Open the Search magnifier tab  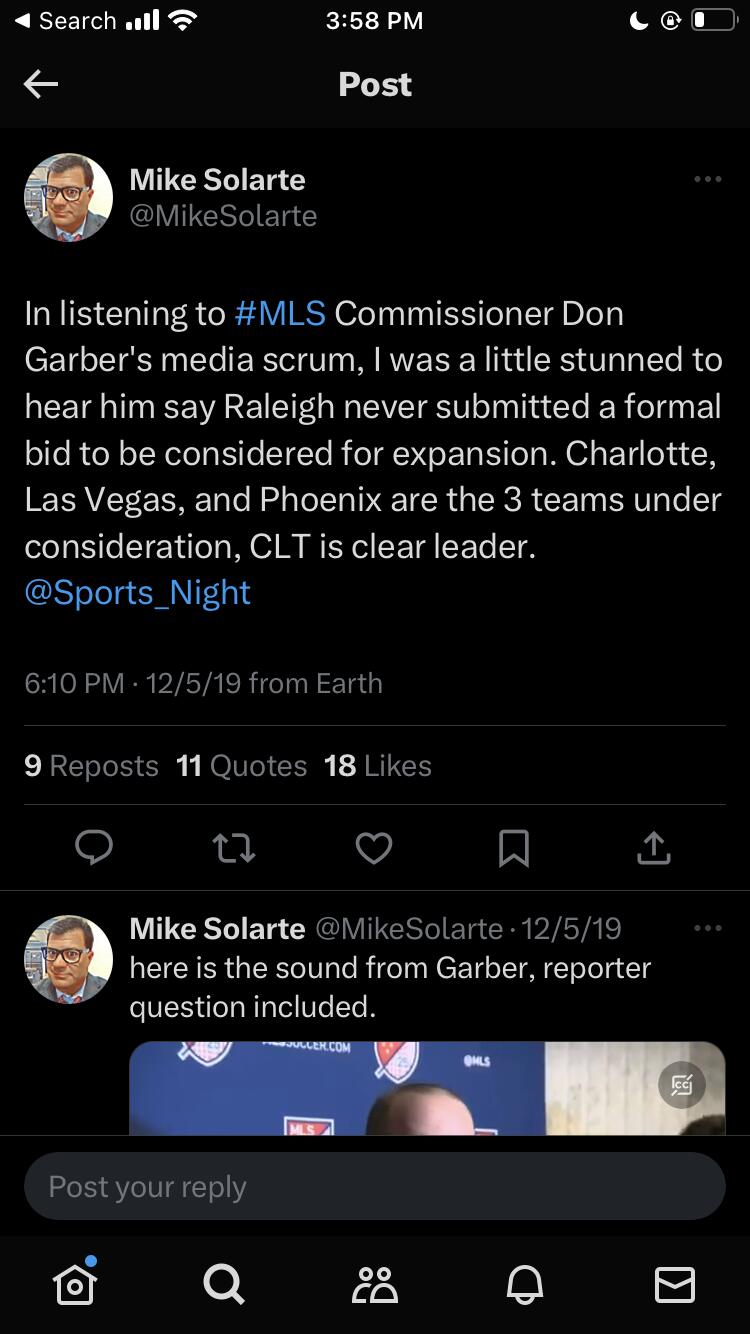[x=222, y=1284]
